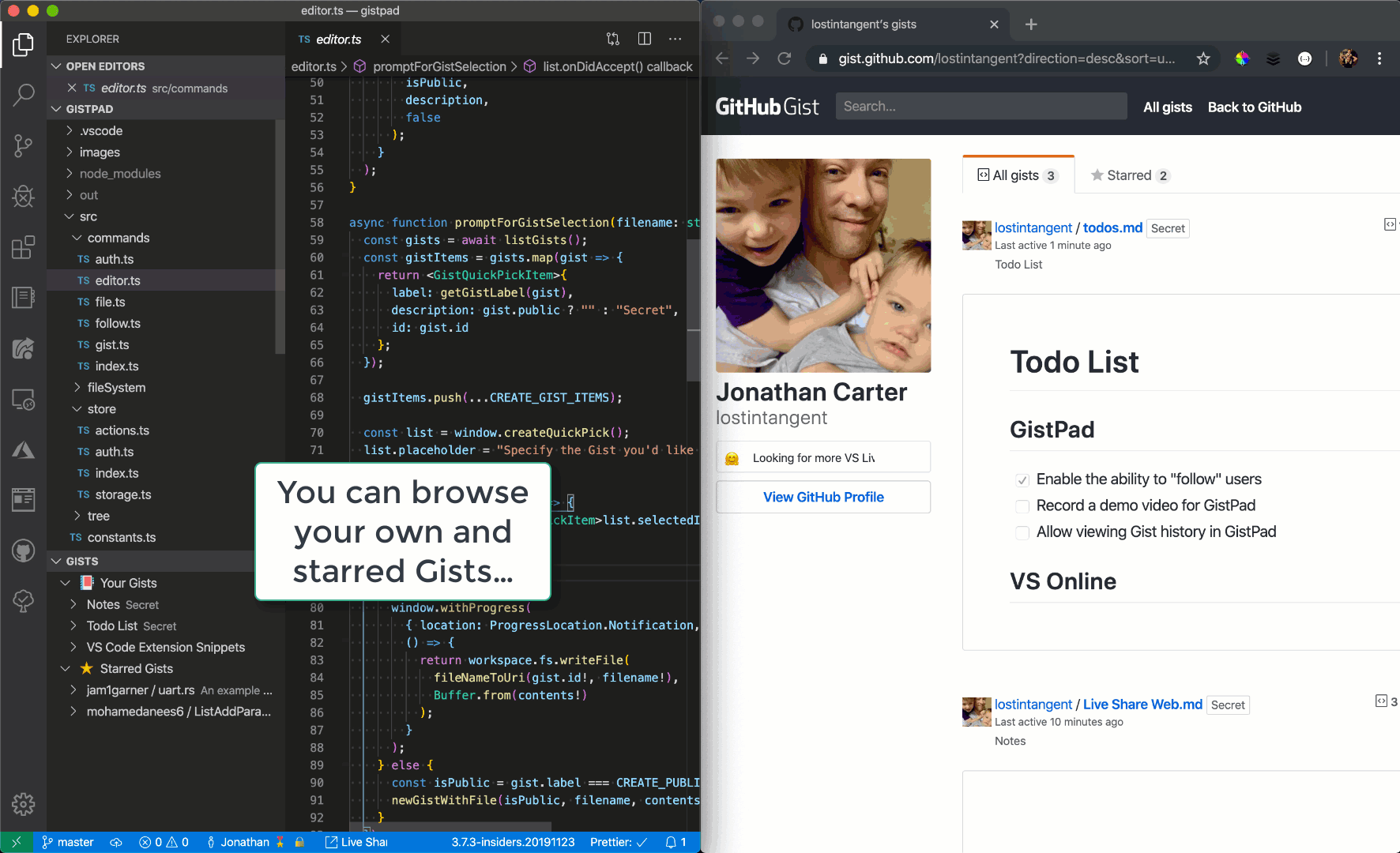
Task: Check 'Record a demo video for GistPad'
Action: point(1022,506)
